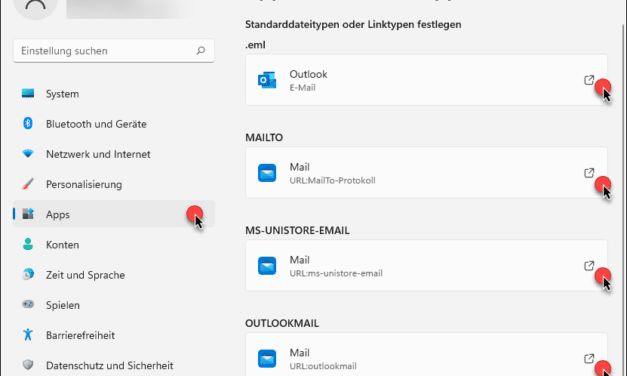Click the Mail card under MAILTO
Image resolution: width=627 pixels, height=376 pixels.
426,172
